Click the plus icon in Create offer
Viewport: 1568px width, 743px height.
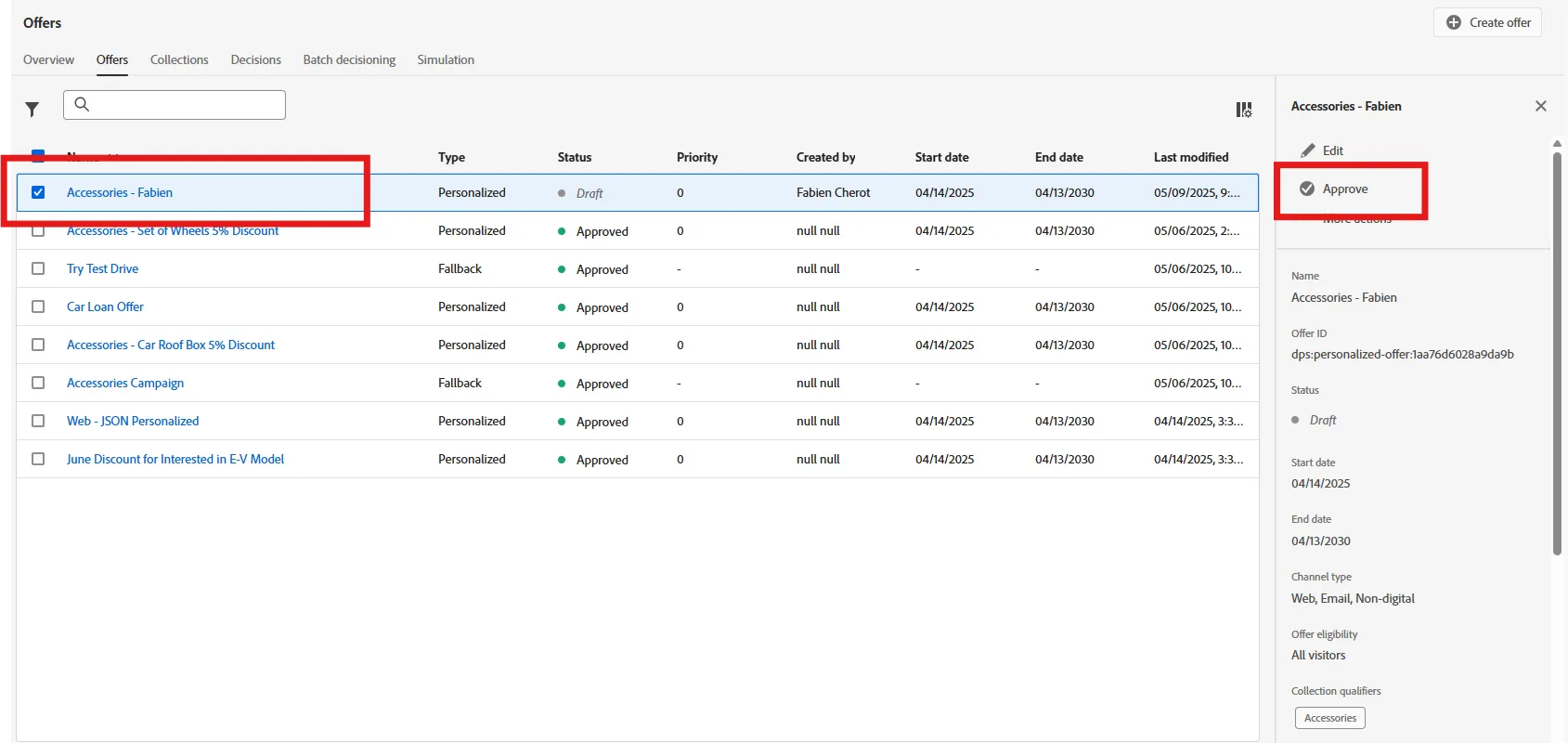1454,22
